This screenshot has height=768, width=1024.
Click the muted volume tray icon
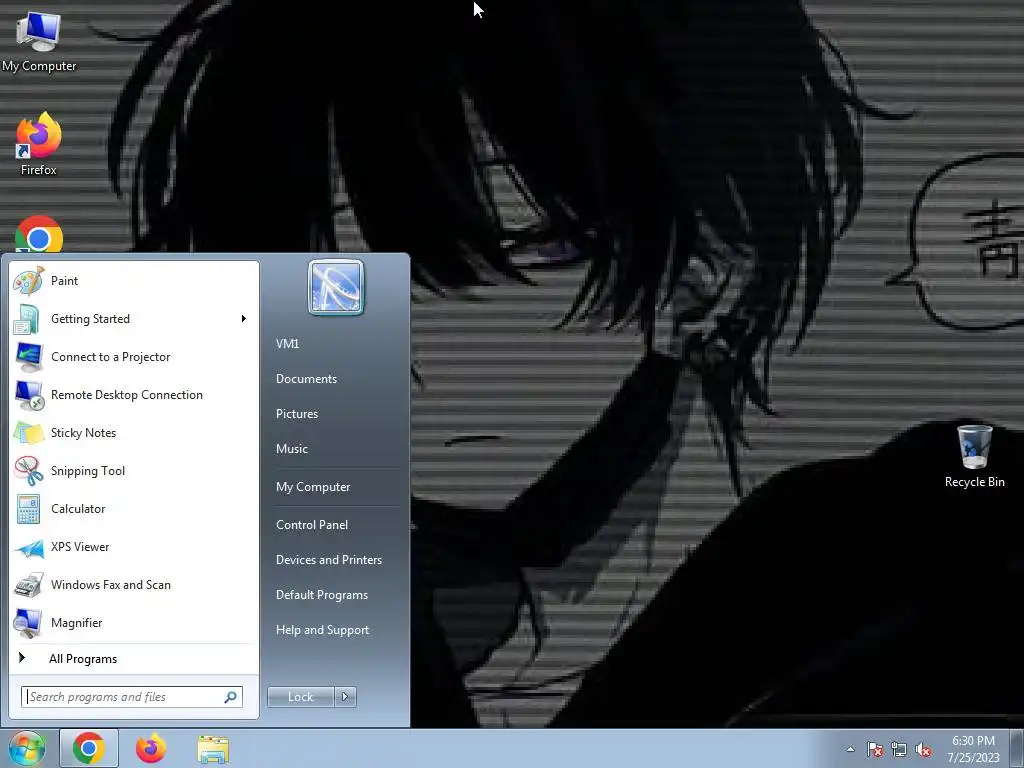[x=923, y=749]
